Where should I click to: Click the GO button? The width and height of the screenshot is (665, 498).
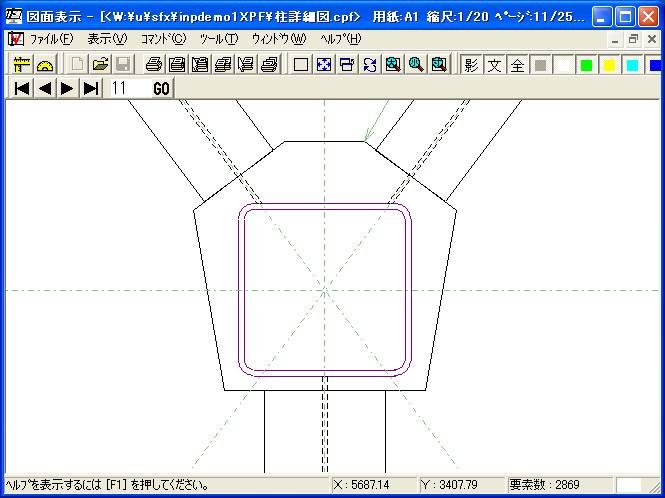click(162, 88)
